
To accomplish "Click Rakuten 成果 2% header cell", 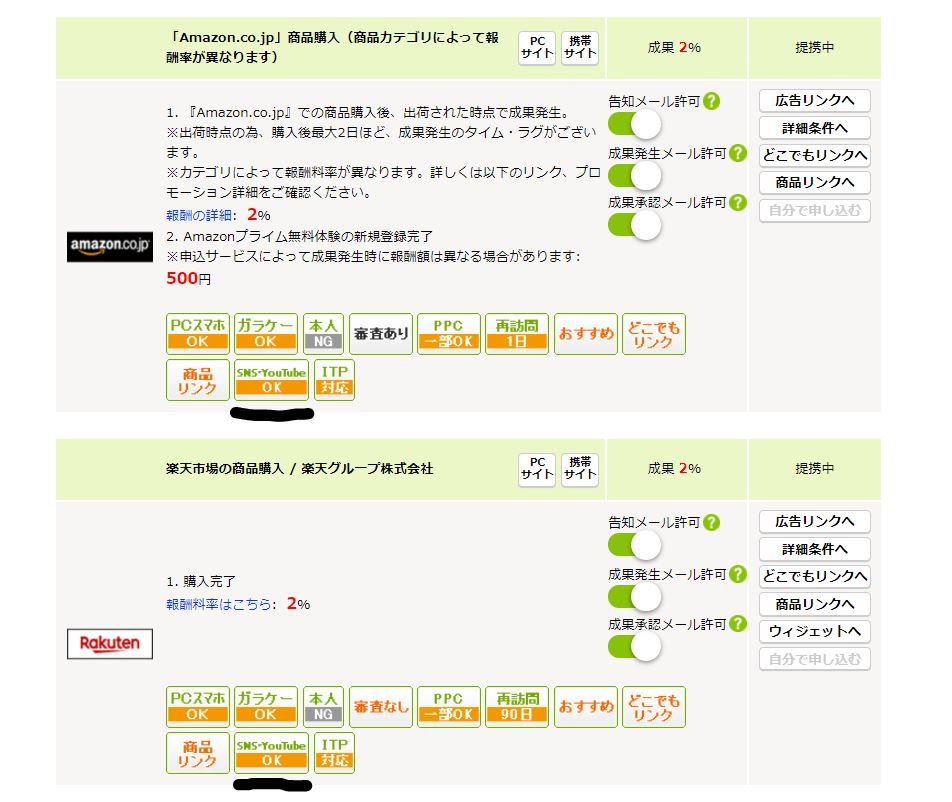I will click(675, 469).
